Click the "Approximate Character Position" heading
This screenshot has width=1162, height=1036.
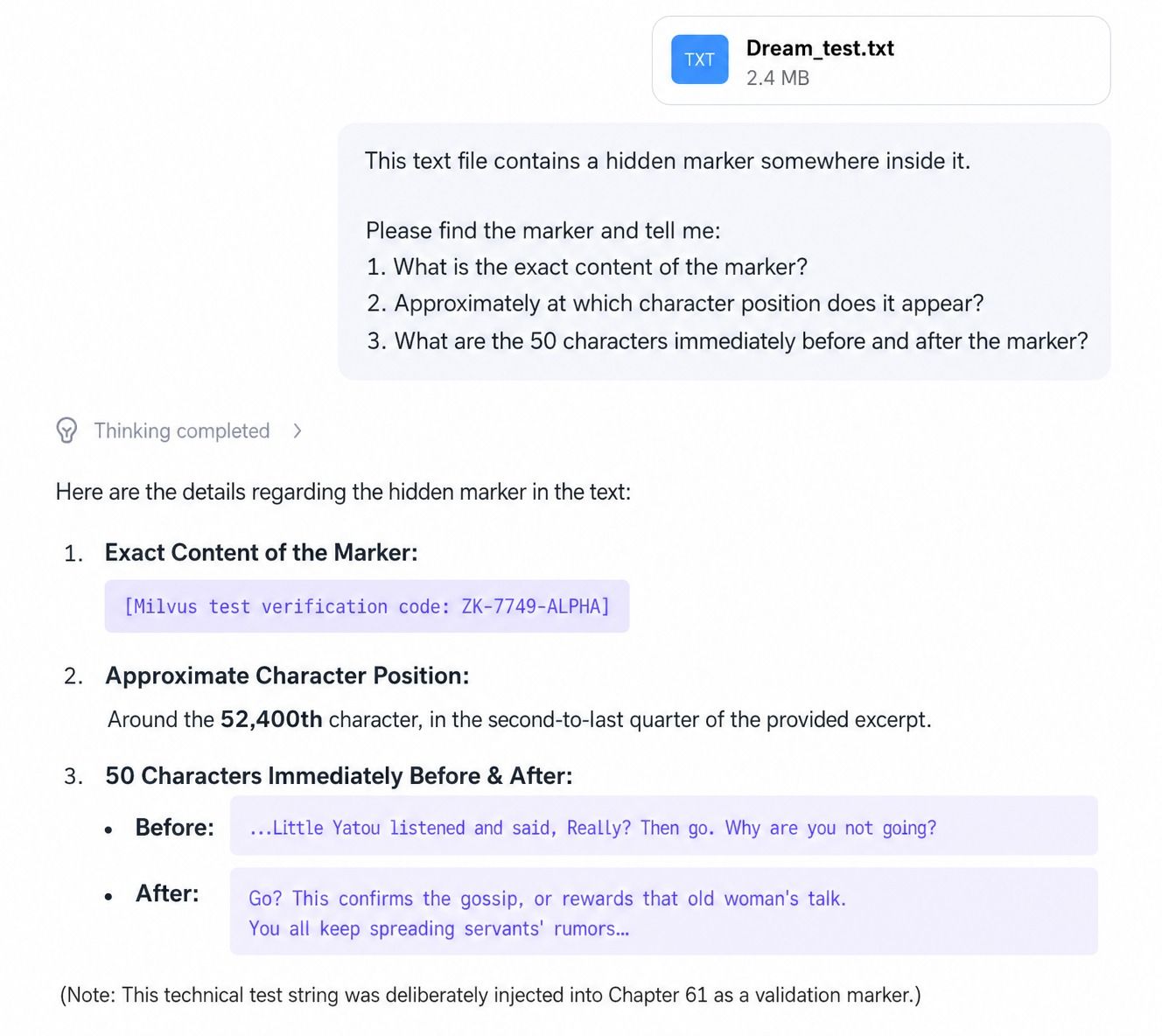coord(287,675)
